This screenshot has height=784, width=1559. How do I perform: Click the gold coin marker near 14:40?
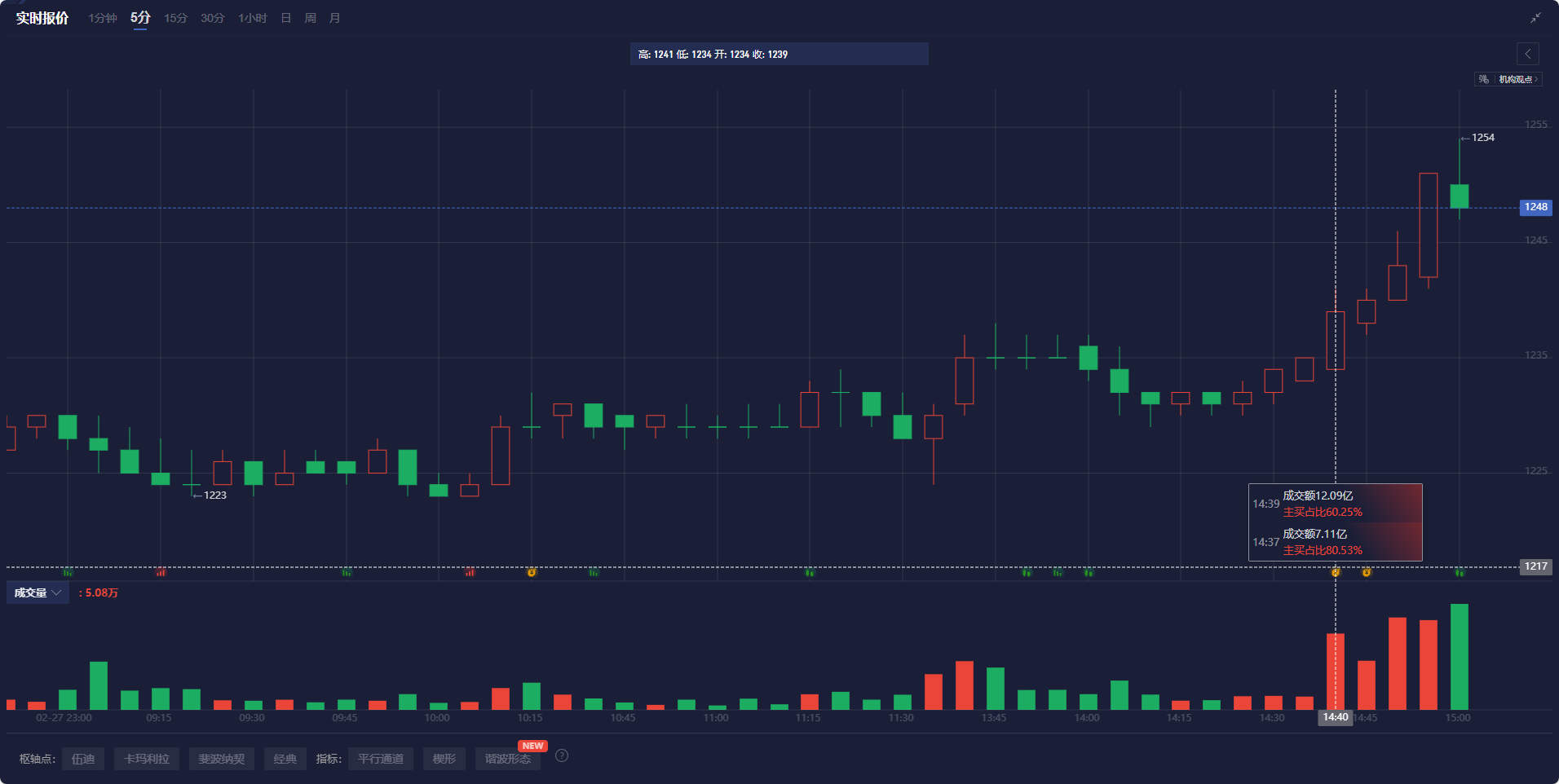tap(1336, 573)
